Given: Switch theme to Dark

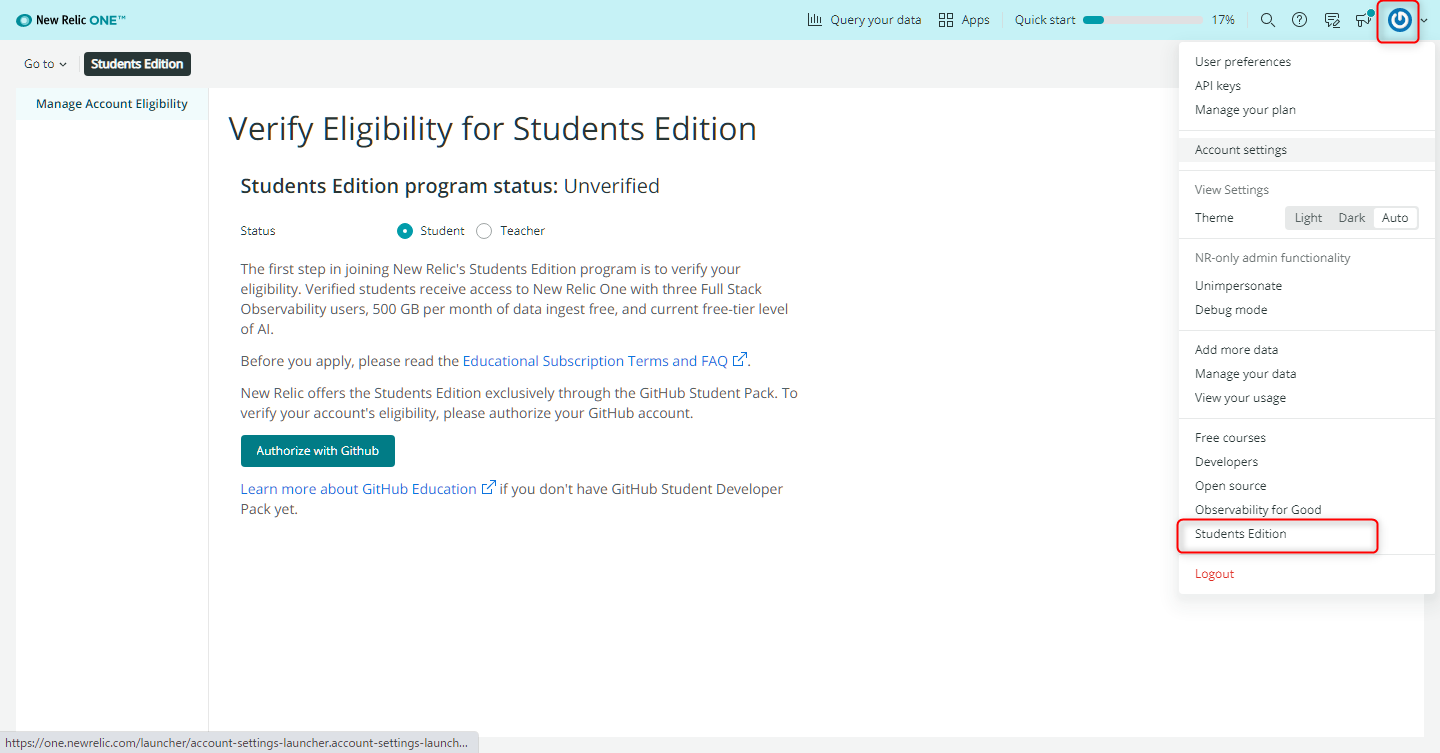Looking at the screenshot, I should [1352, 218].
